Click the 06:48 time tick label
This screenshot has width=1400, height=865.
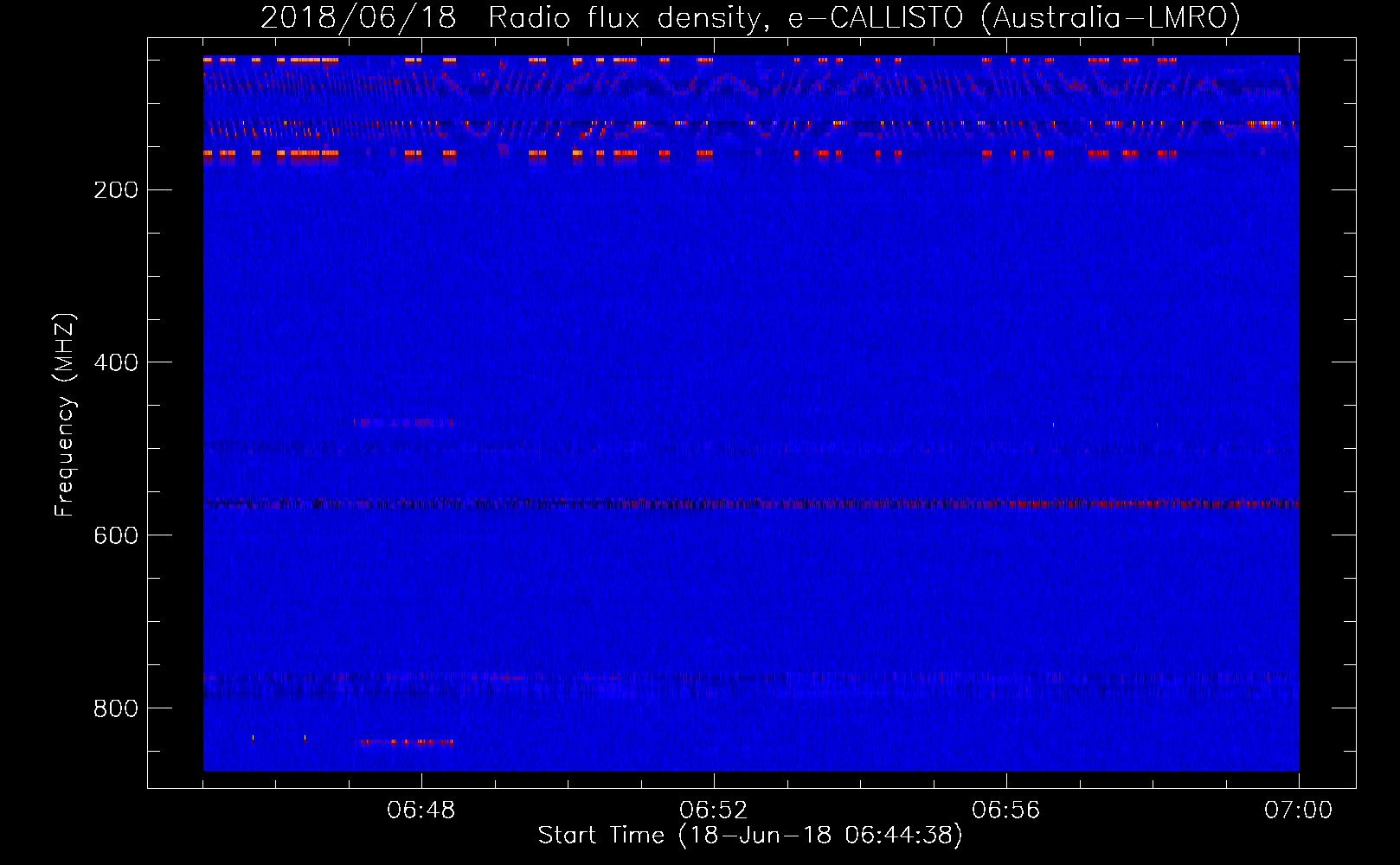pos(421,811)
